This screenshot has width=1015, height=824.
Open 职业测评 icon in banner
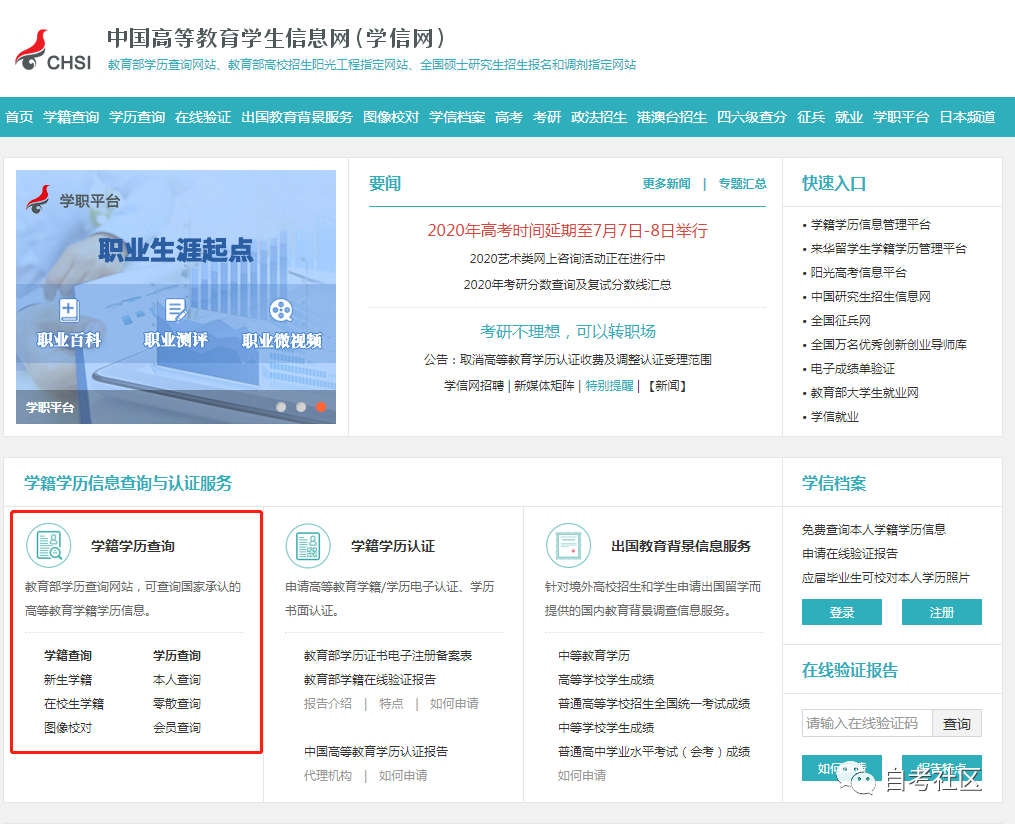[x=176, y=311]
